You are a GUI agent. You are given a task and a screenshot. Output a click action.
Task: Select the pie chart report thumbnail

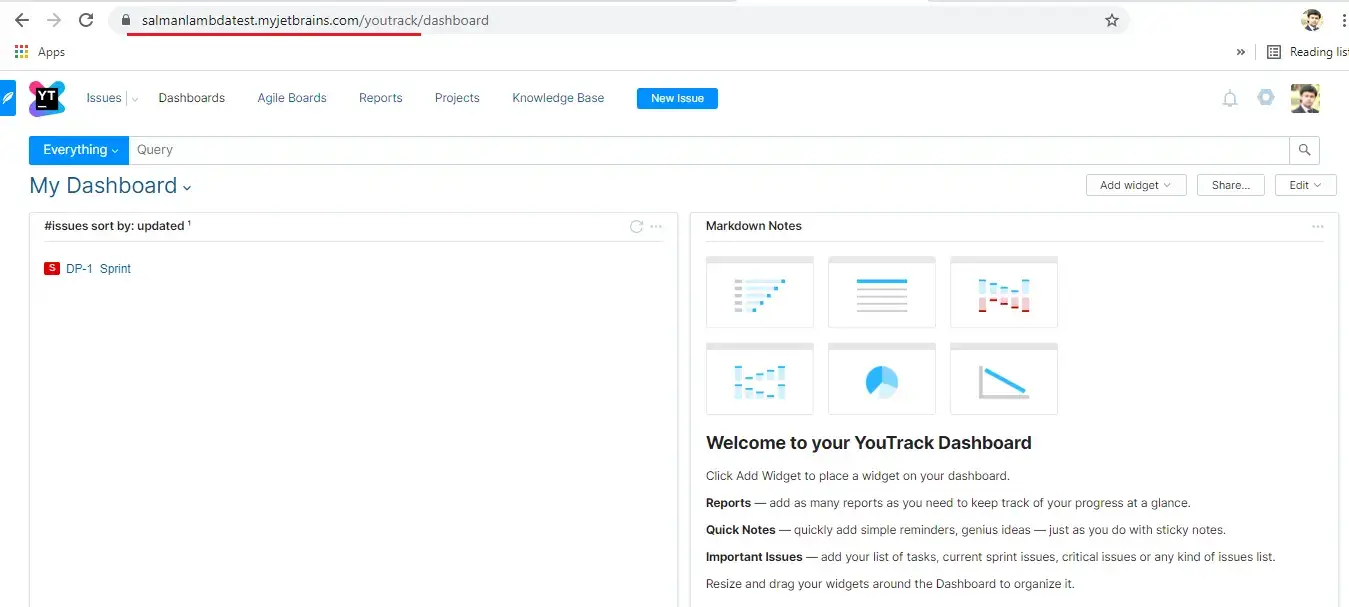tap(881, 381)
